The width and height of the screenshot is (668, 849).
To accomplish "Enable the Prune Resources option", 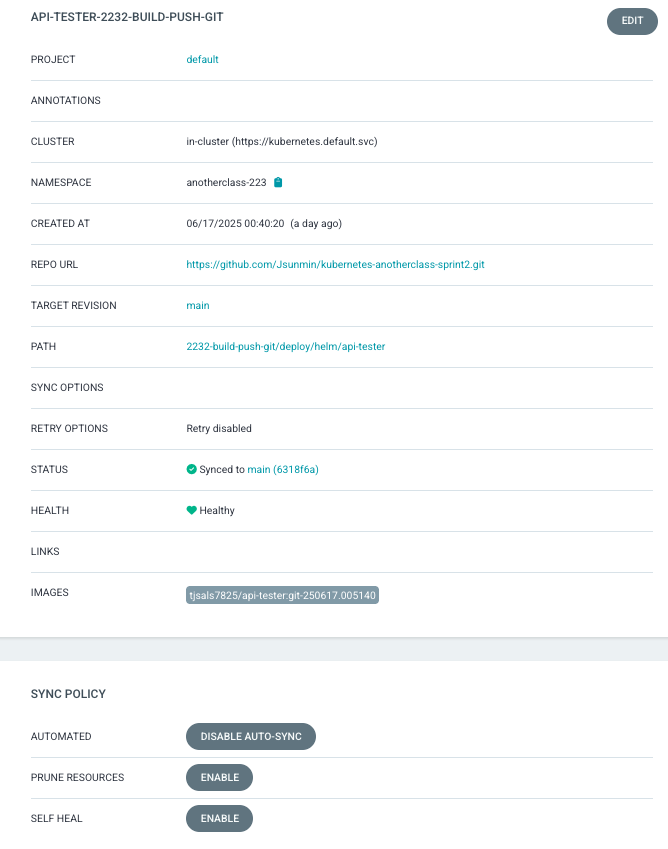I will point(219,778).
